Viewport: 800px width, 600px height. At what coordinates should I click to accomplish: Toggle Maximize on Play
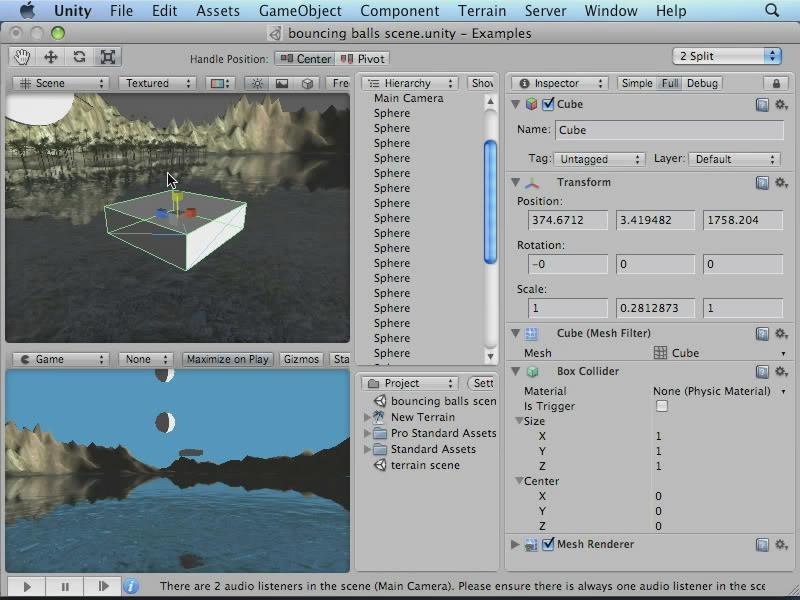click(x=228, y=359)
